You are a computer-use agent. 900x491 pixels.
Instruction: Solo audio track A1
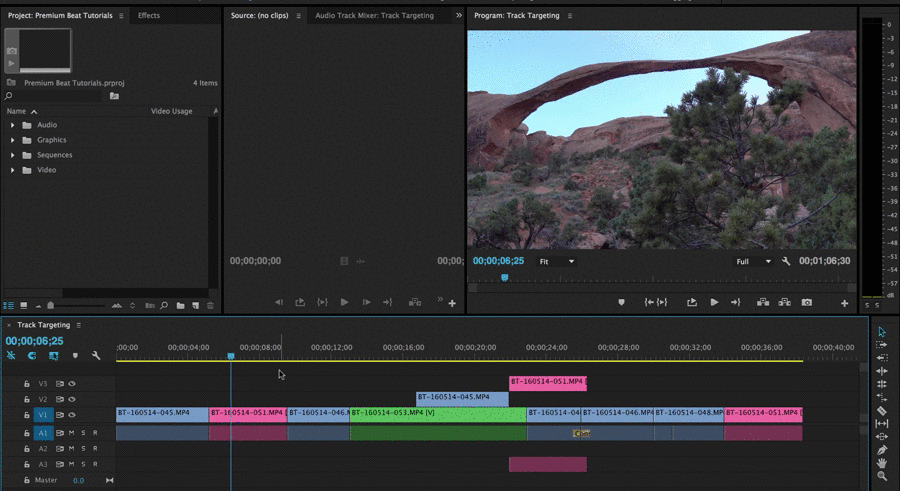[x=83, y=433]
